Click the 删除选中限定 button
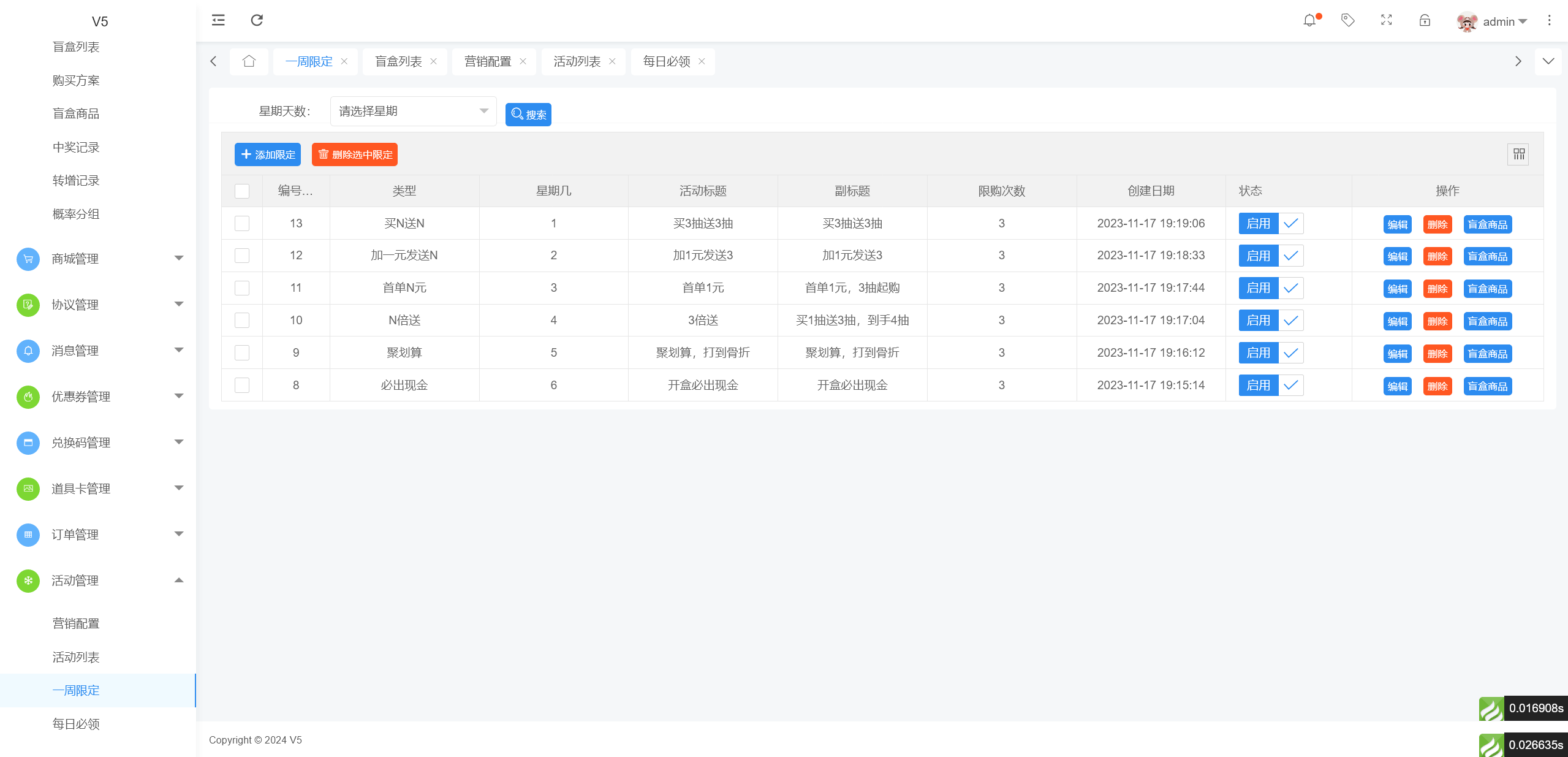Image resolution: width=1568 pixels, height=757 pixels. coord(354,154)
